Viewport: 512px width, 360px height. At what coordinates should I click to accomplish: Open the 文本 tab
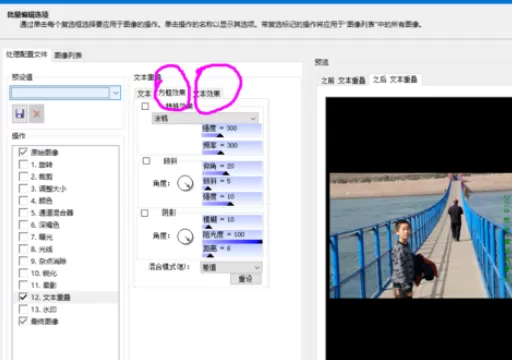pos(144,94)
